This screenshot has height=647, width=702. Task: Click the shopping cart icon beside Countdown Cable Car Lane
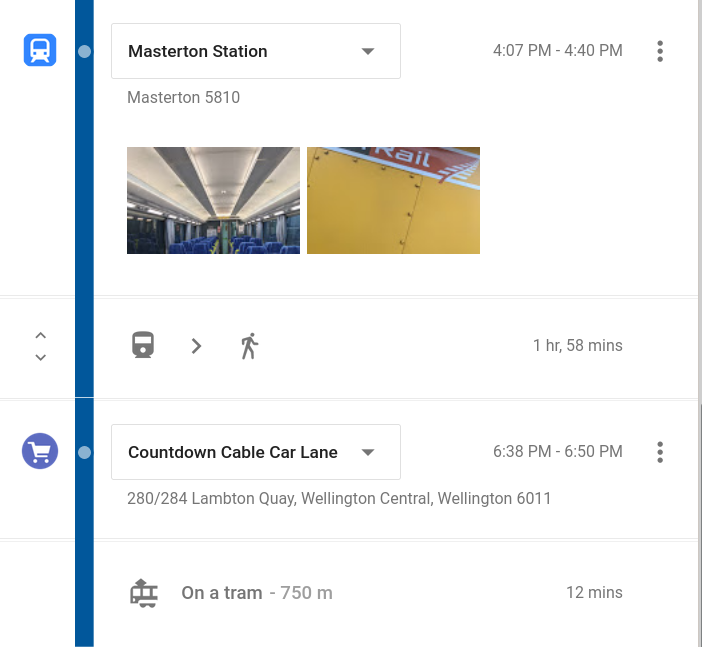pyautogui.click(x=40, y=451)
